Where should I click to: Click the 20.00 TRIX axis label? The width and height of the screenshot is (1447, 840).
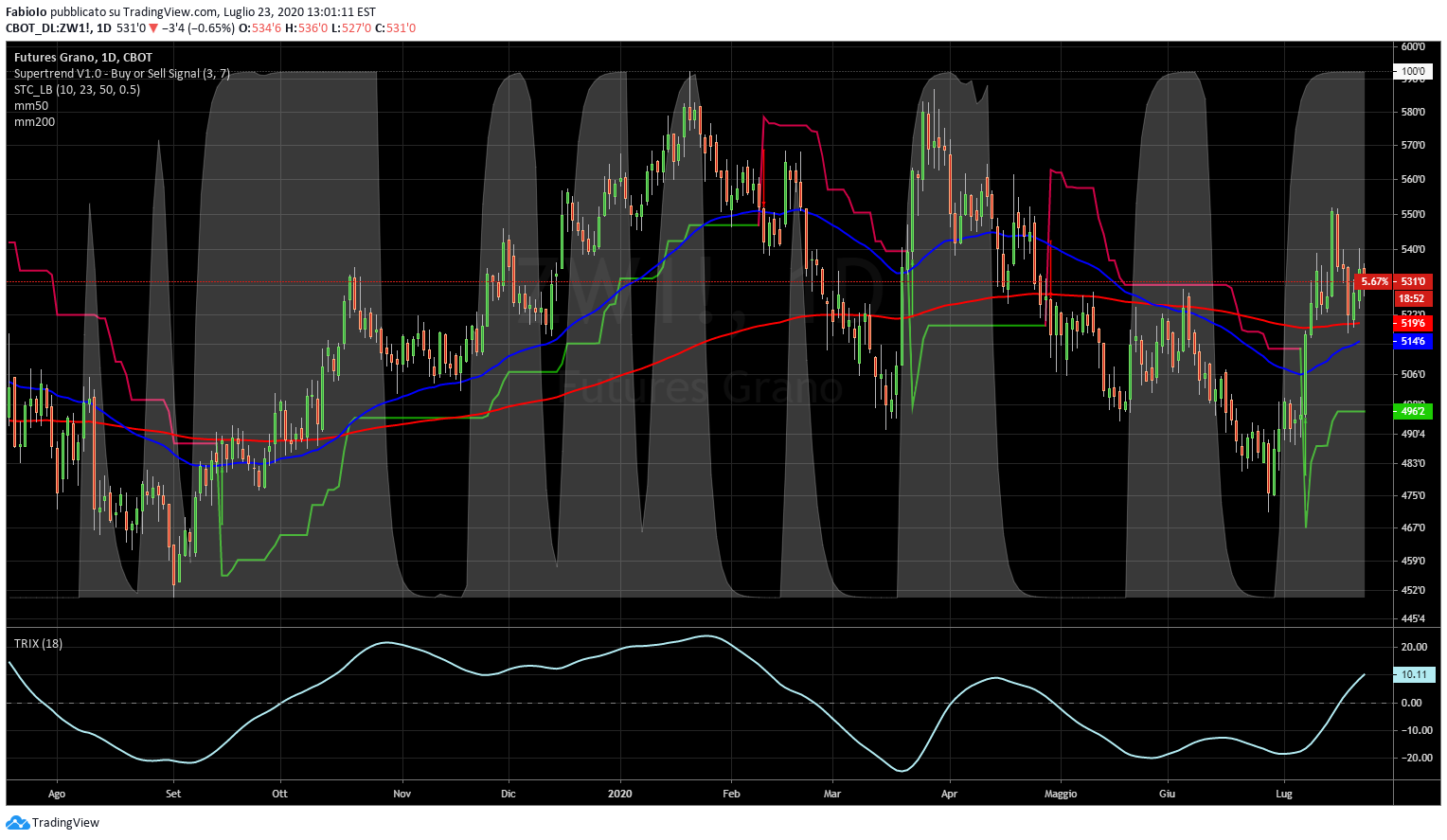(x=1412, y=648)
